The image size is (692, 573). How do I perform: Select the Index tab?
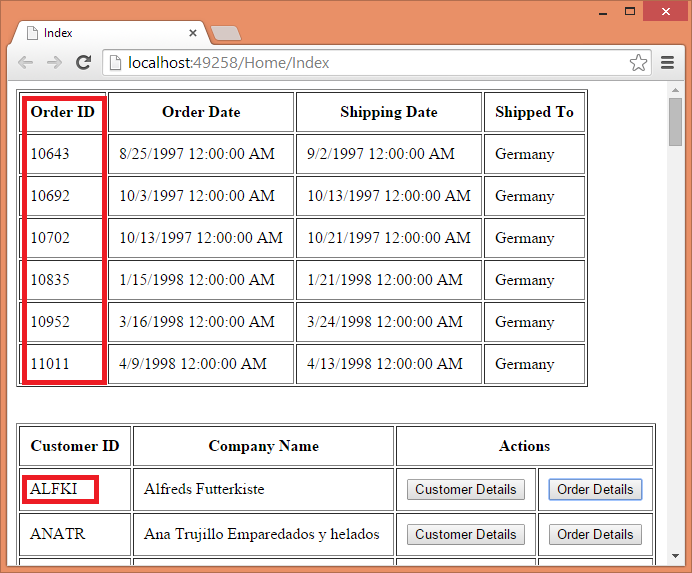tap(110, 33)
